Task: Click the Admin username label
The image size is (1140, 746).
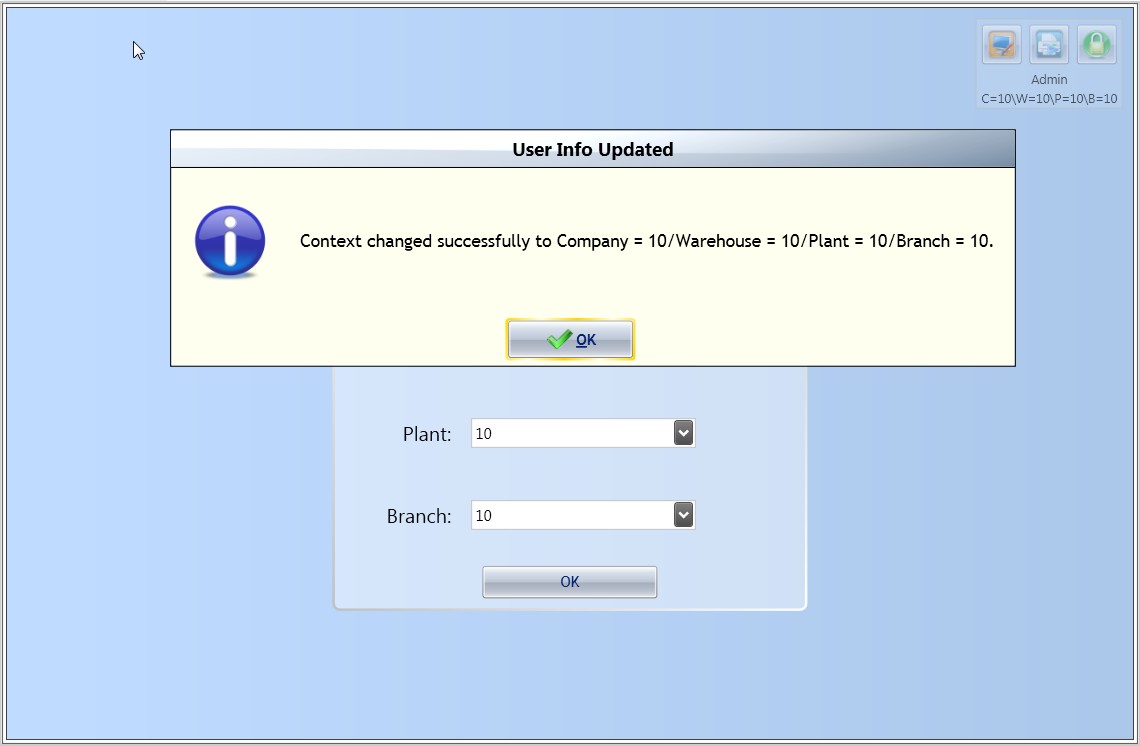Action: [x=1049, y=79]
